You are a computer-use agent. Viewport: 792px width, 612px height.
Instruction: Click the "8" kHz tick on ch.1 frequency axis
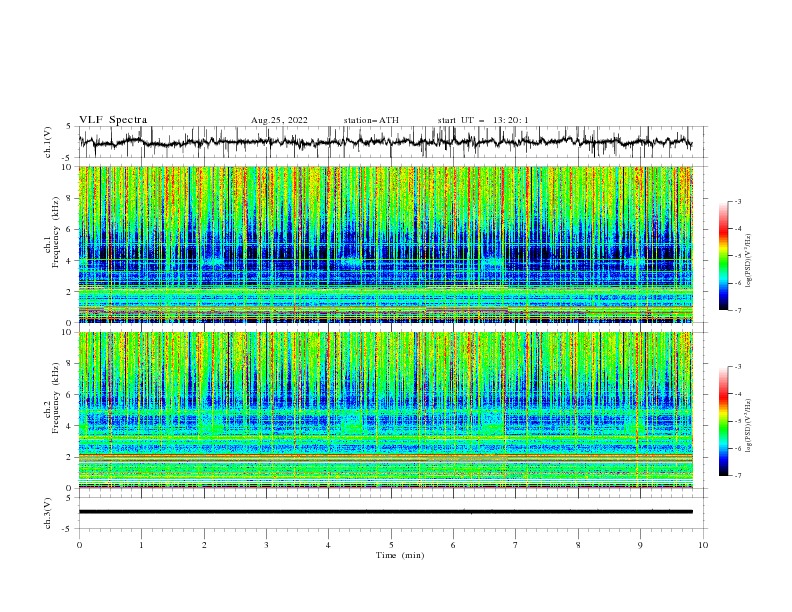(70, 198)
